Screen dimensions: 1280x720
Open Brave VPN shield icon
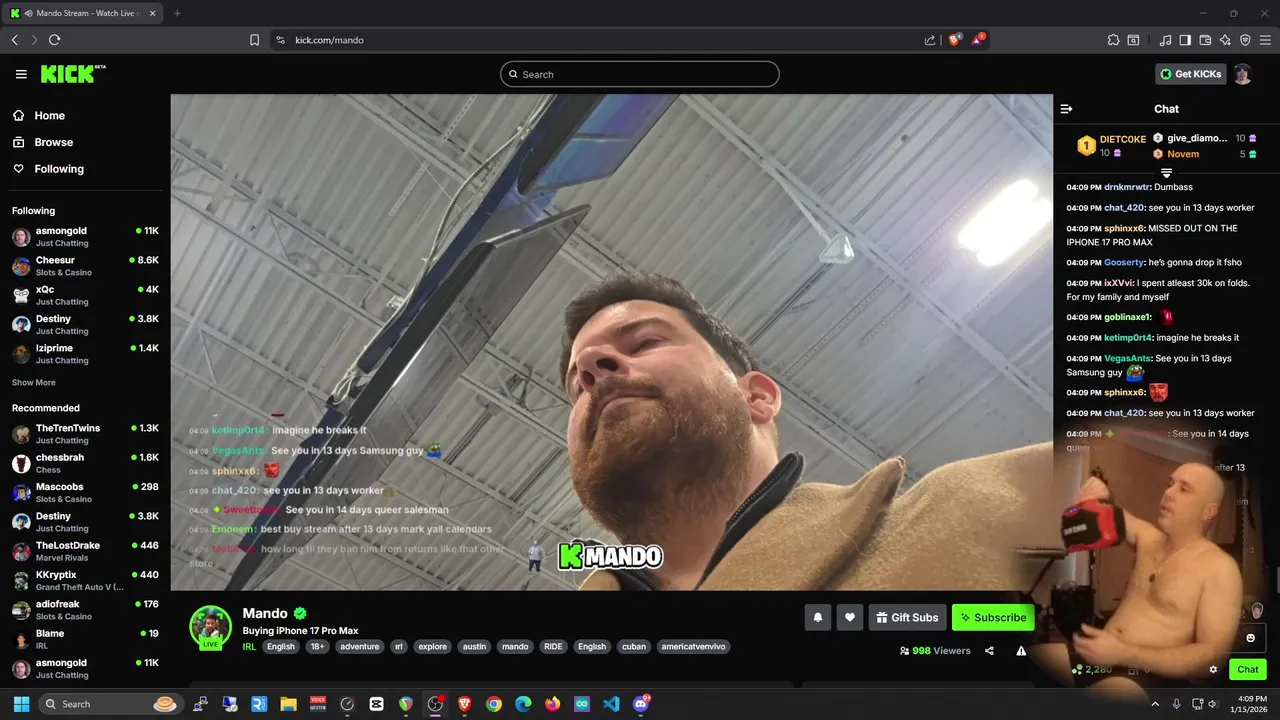coord(1245,40)
